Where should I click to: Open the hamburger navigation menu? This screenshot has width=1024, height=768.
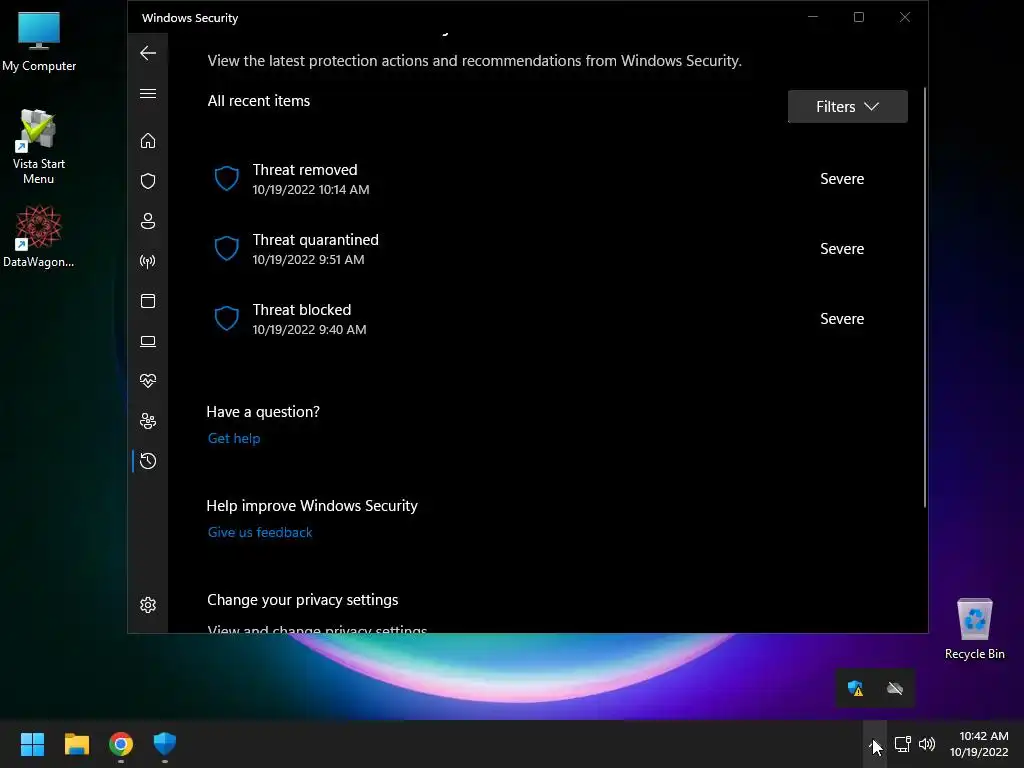[148, 93]
